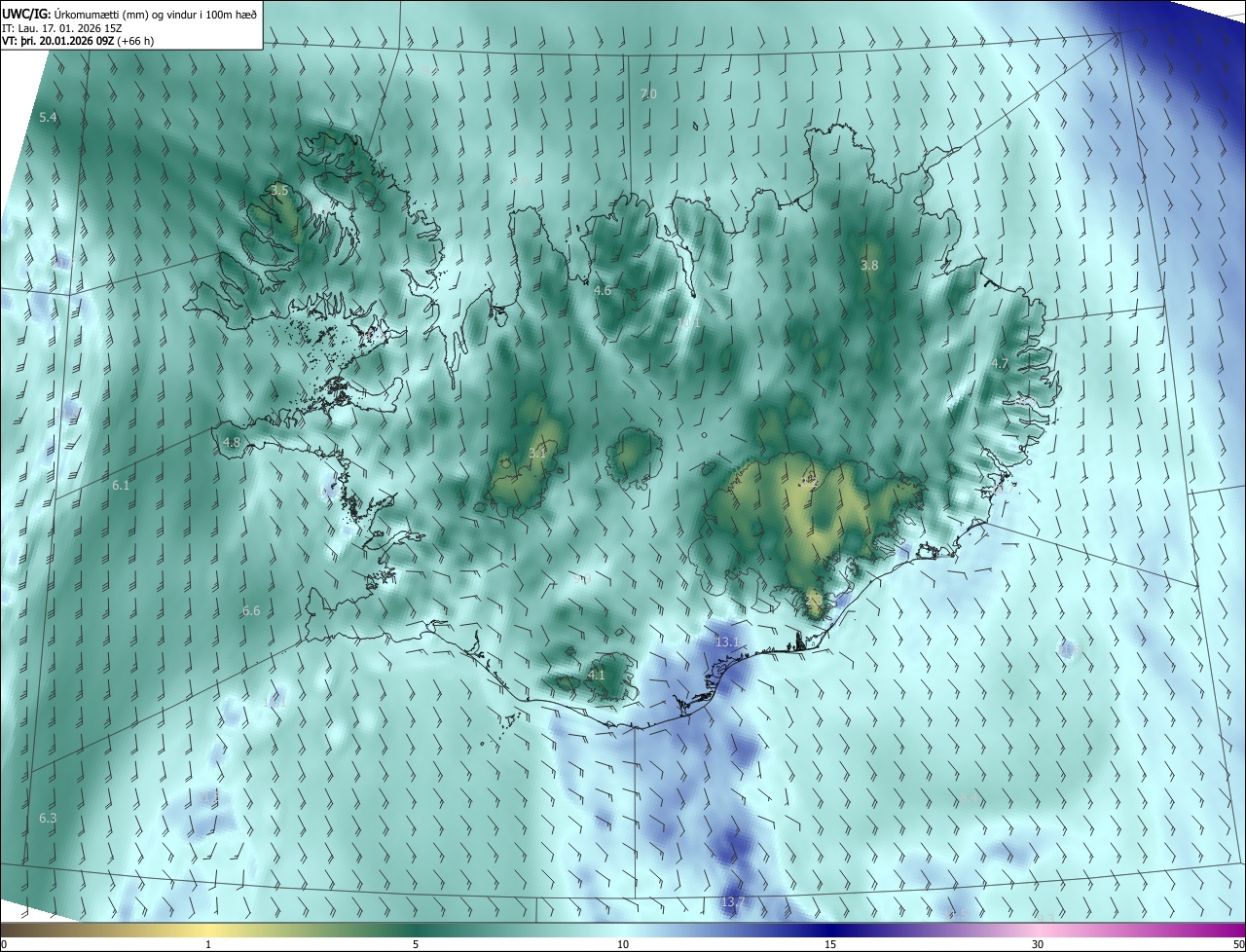The width and height of the screenshot is (1246, 952).
Task: Click the legend tick label 1
Action: 208,945
